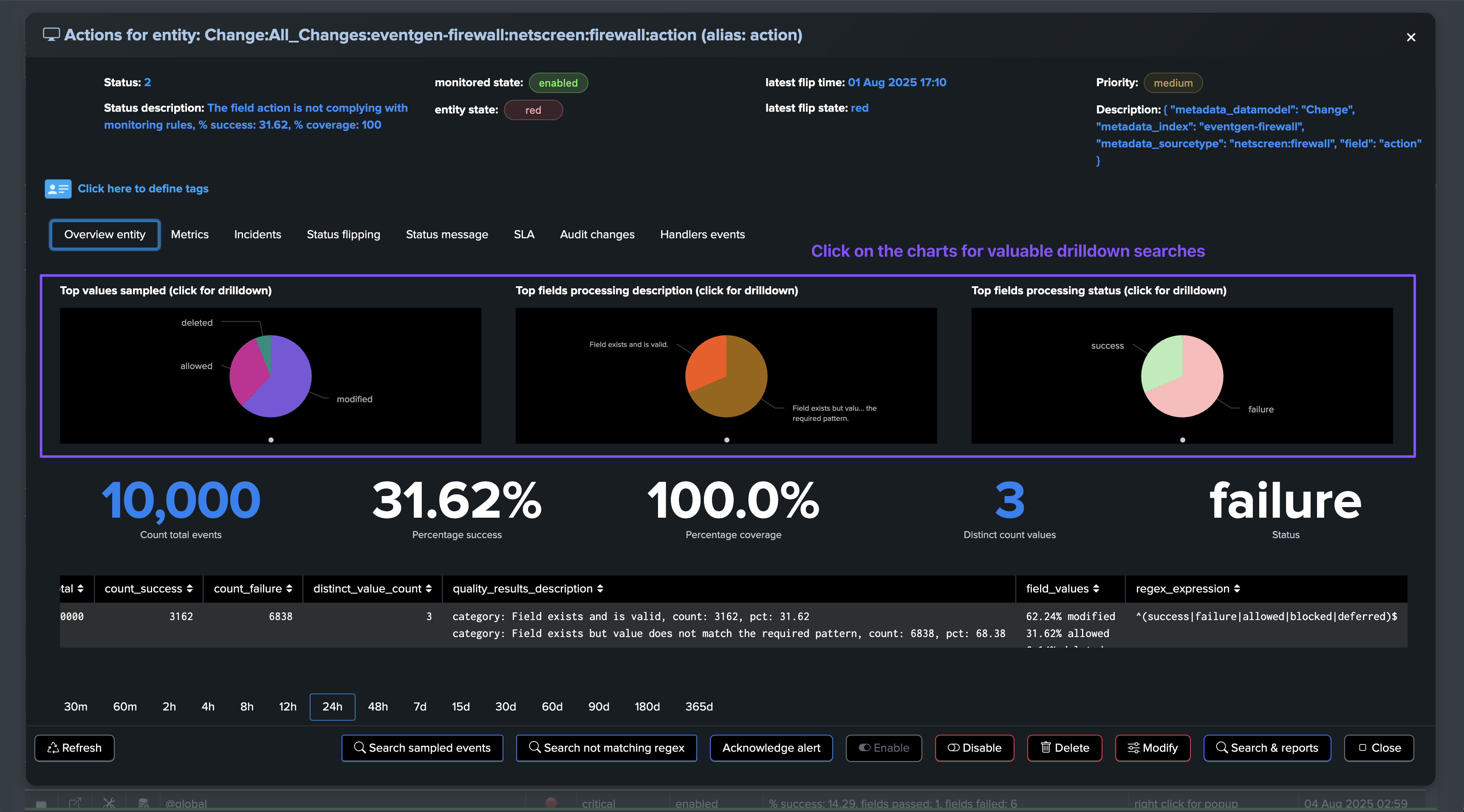Viewport: 1464px width, 812px height.
Task: Select the 15d time range
Action: tap(461, 706)
